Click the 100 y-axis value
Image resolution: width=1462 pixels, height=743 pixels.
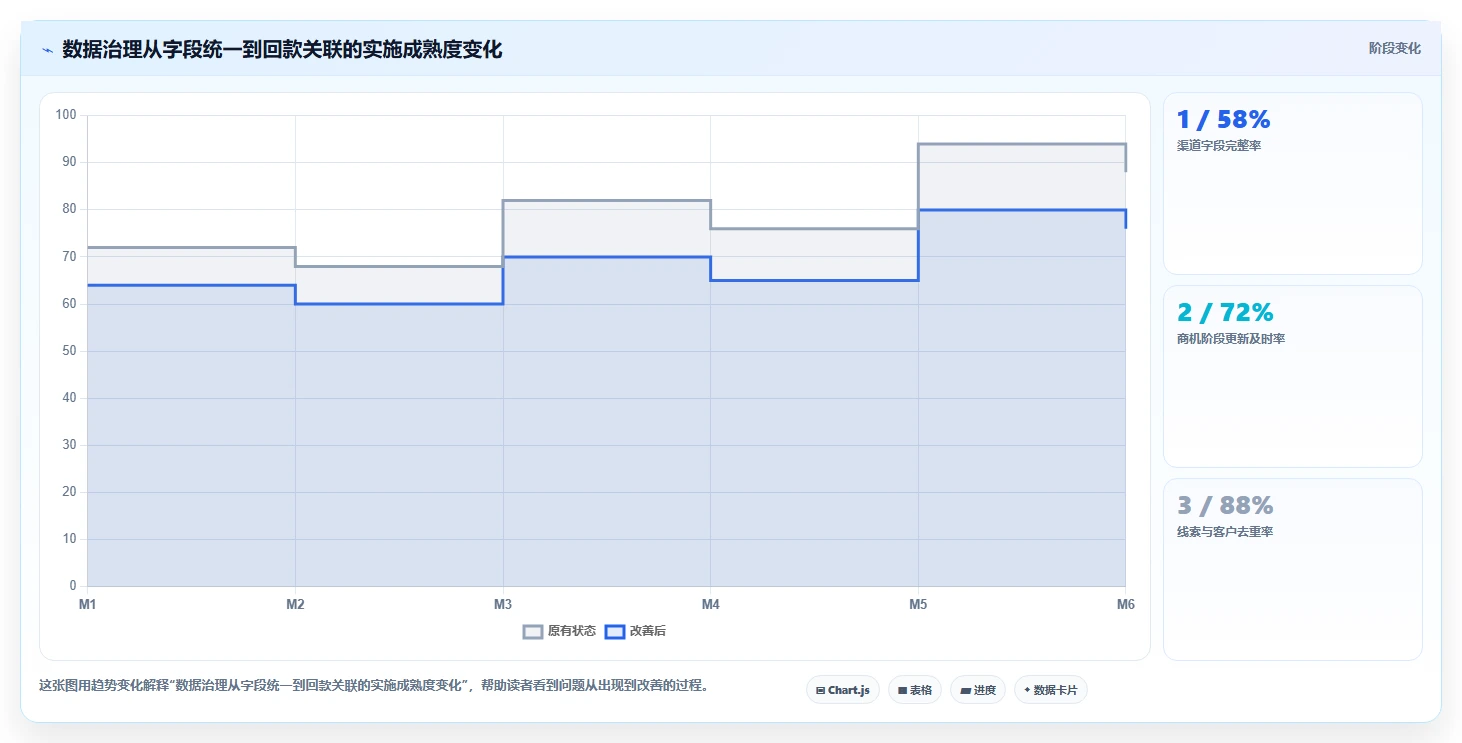click(x=66, y=115)
